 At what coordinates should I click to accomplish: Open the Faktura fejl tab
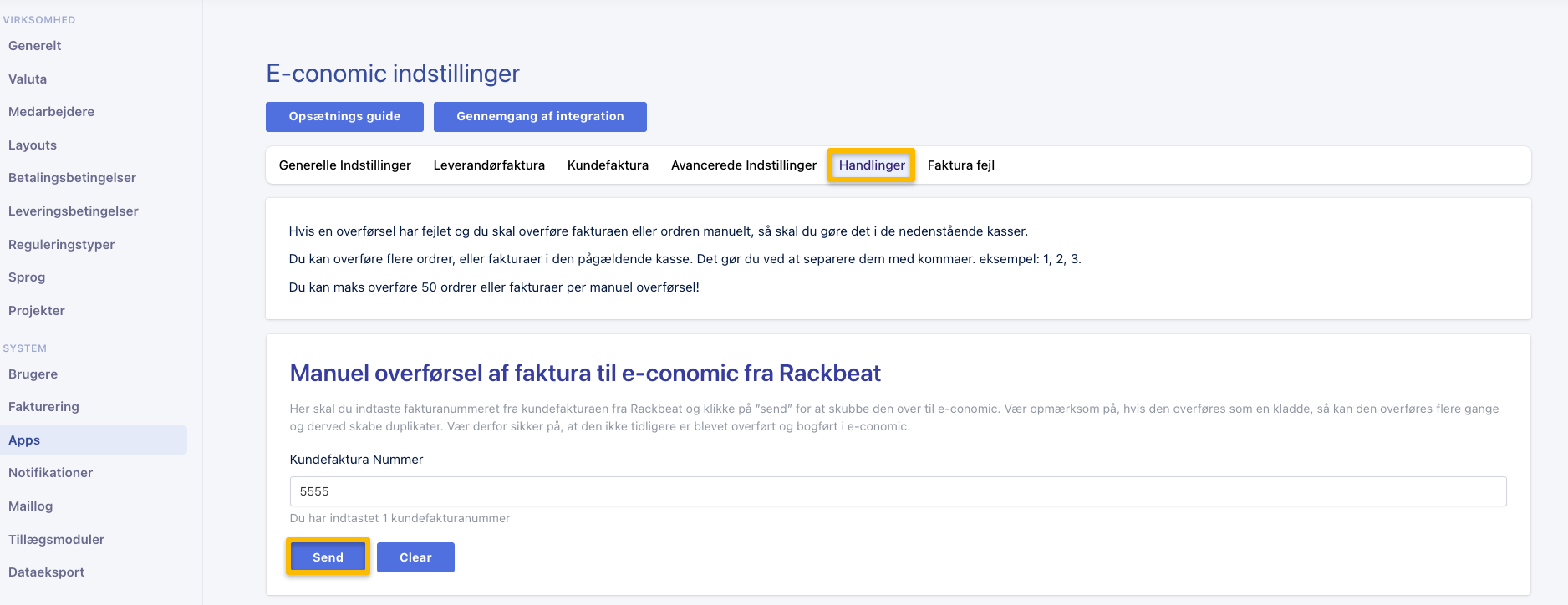click(x=960, y=165)
